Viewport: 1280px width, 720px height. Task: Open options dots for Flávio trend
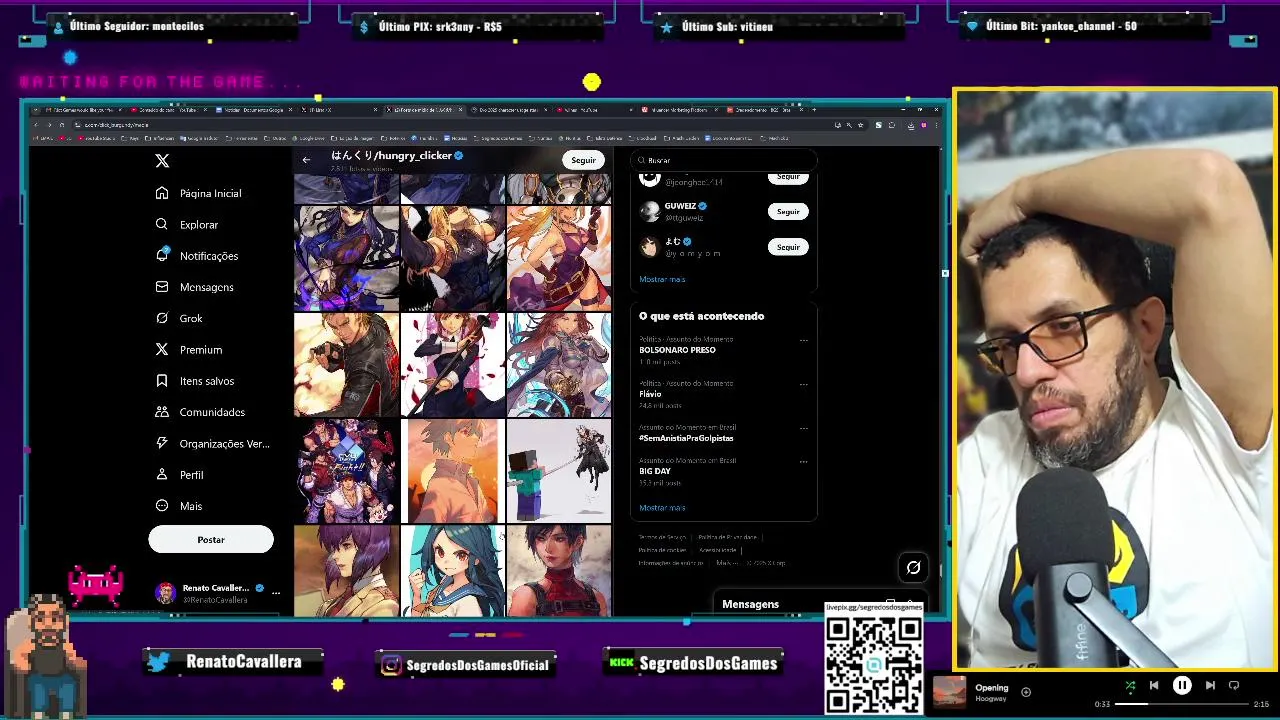pos(803,384)
